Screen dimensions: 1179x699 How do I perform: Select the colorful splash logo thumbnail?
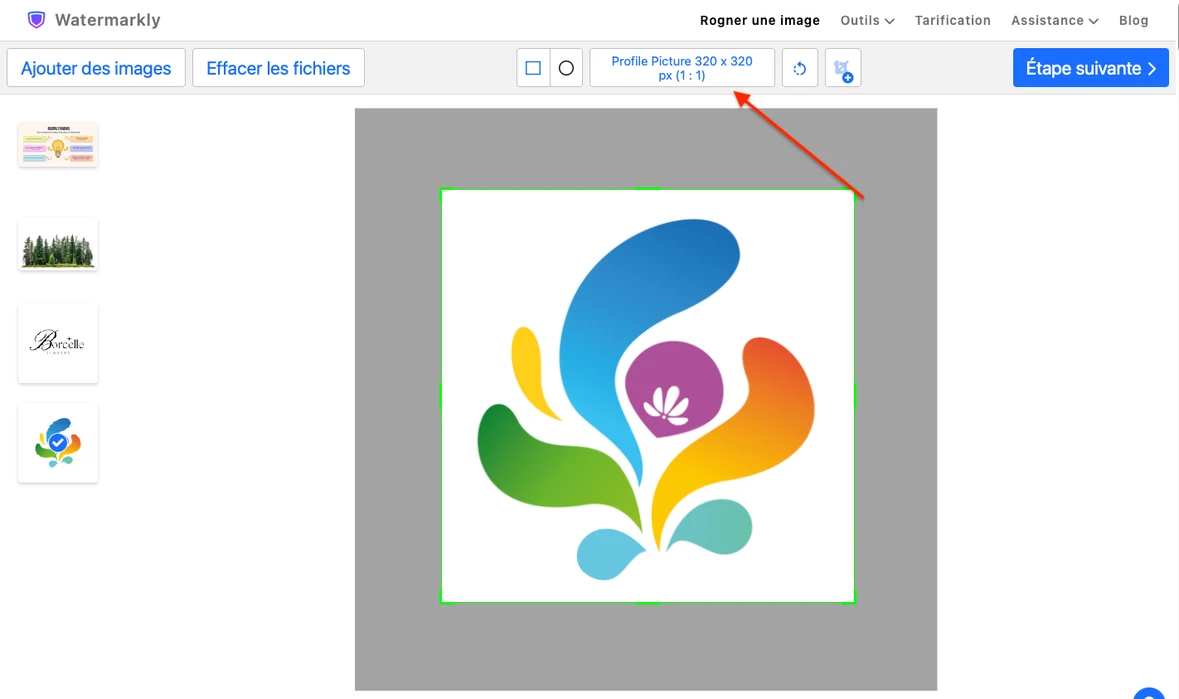click(x=58, y=443)
